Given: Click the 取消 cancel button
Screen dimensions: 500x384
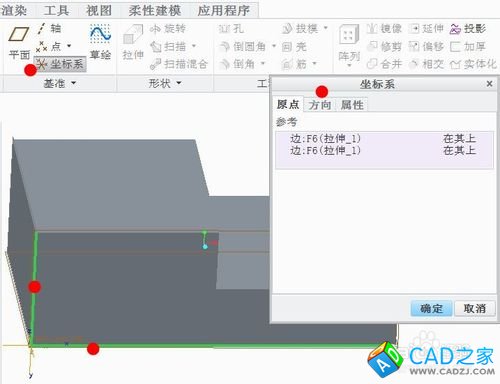Looking at the screenshot, I should 475,308.
